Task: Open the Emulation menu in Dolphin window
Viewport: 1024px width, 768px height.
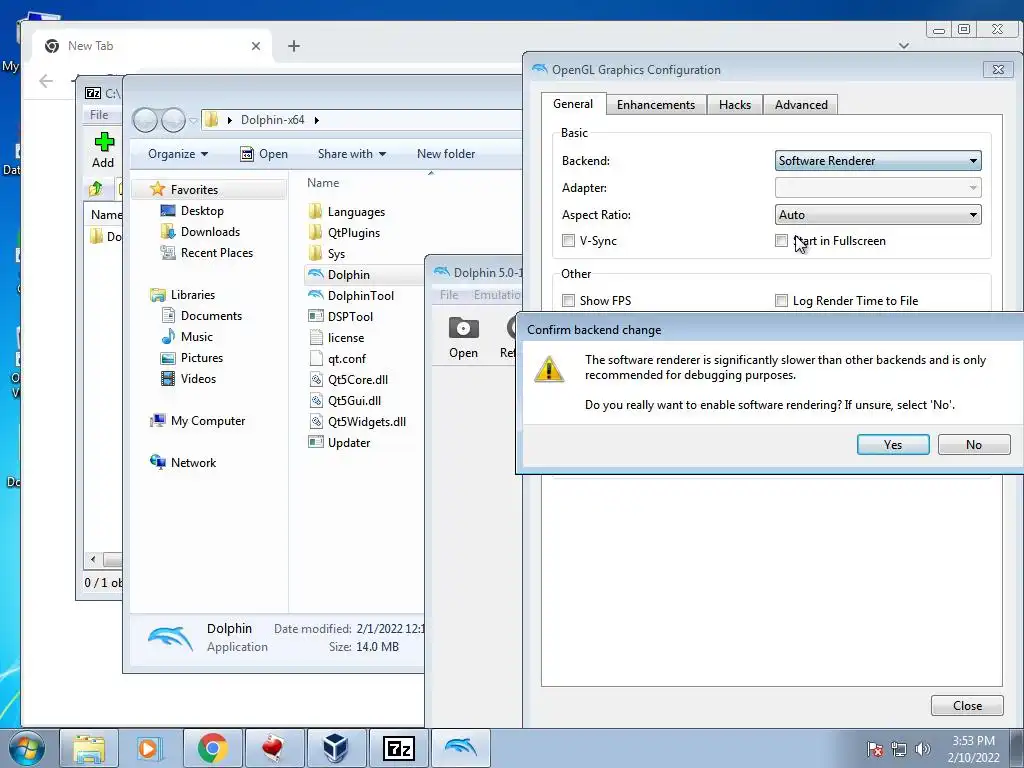Action: (x=496, y=295)
